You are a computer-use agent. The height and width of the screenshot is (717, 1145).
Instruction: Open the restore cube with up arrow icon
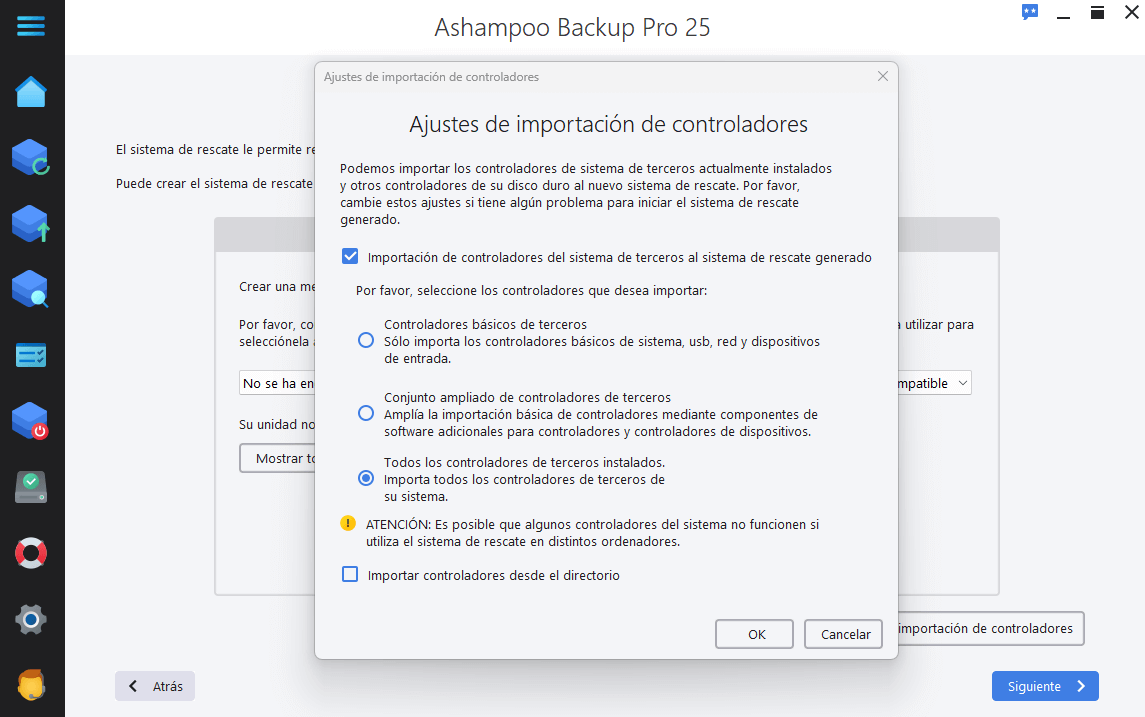pyautogui.click(x=31, y=224)
